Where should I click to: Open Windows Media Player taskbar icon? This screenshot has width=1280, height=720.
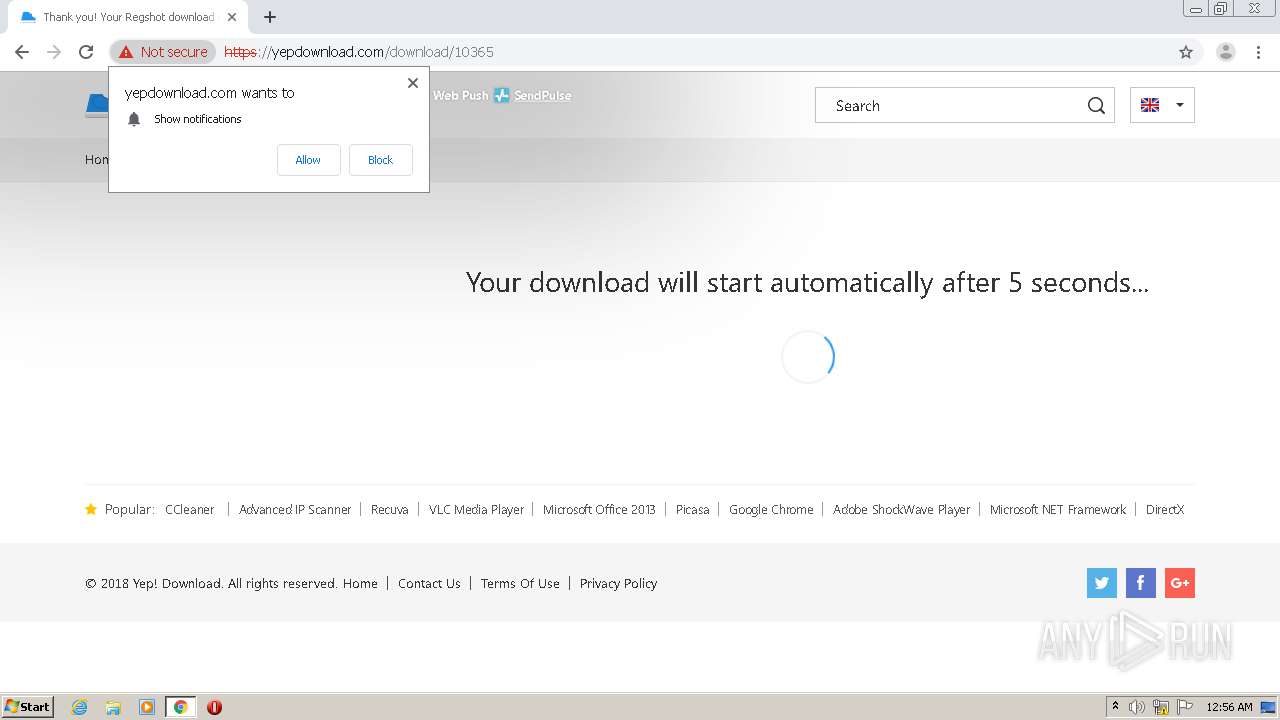click(147, 707)
